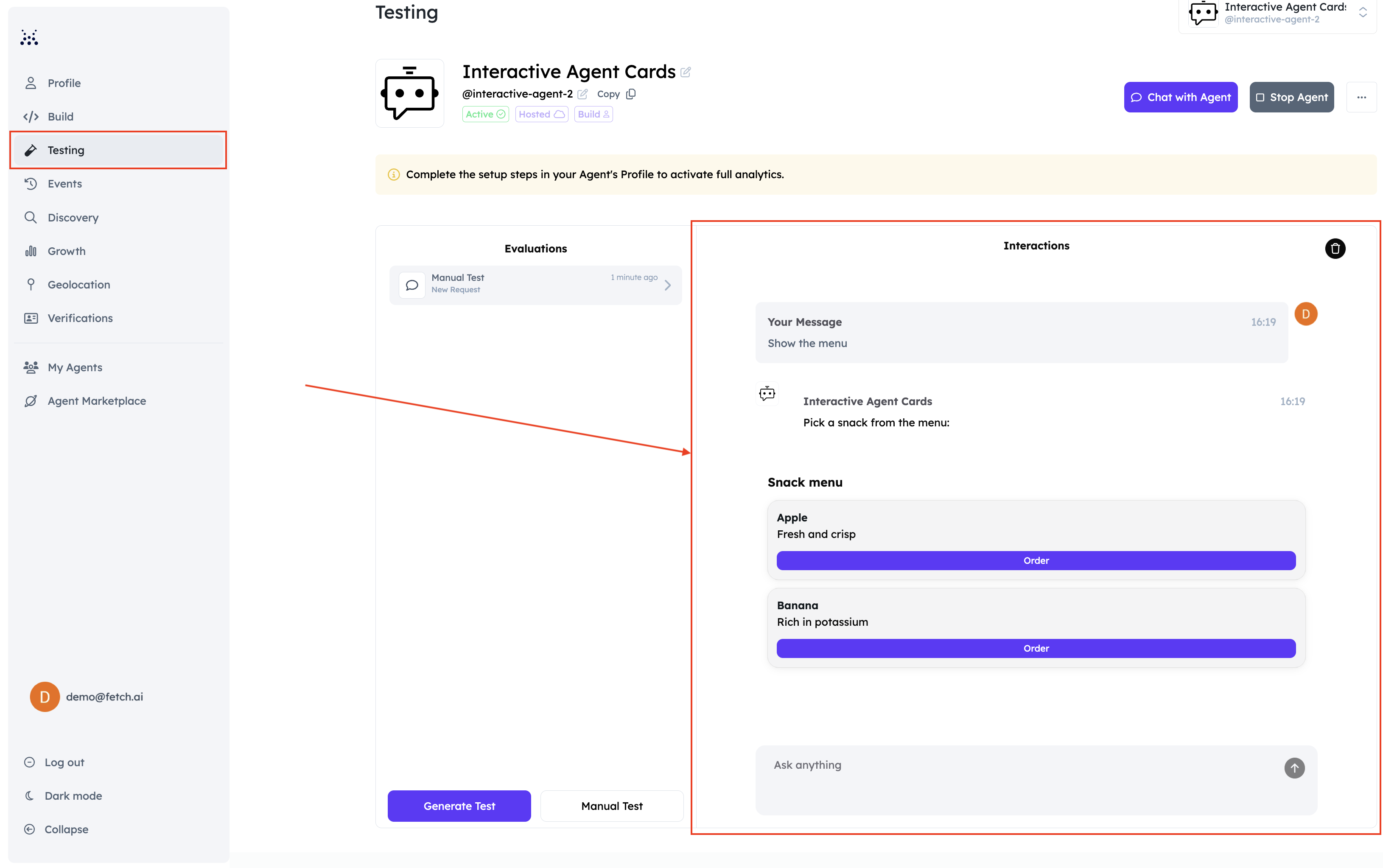Stop the agent

1291,97
